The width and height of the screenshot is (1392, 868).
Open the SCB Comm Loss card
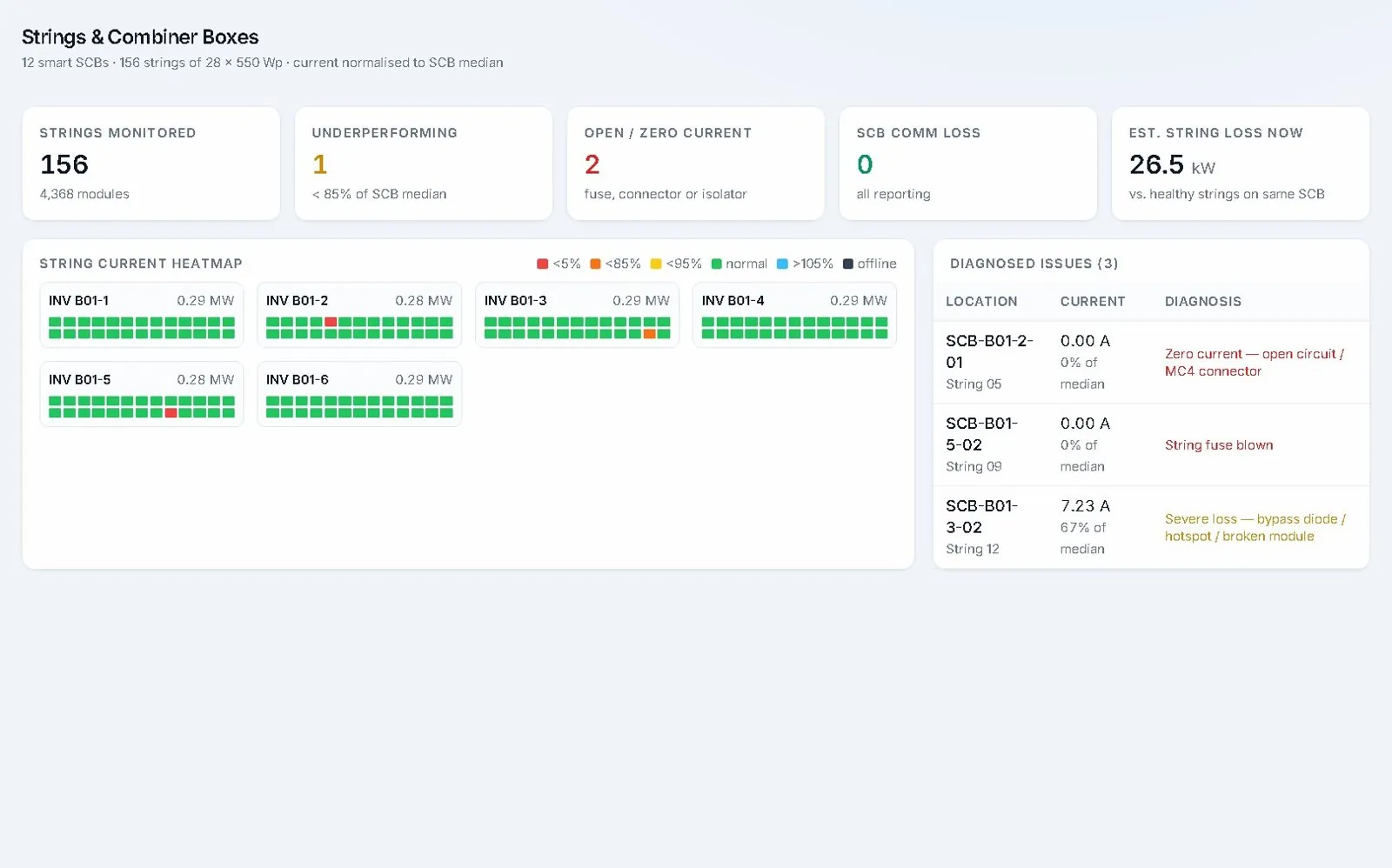coord(968,164)
